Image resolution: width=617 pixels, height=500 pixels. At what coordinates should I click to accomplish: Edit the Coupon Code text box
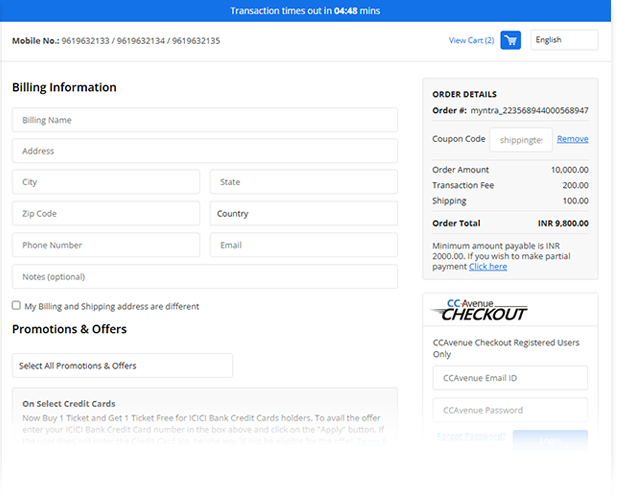520,140
